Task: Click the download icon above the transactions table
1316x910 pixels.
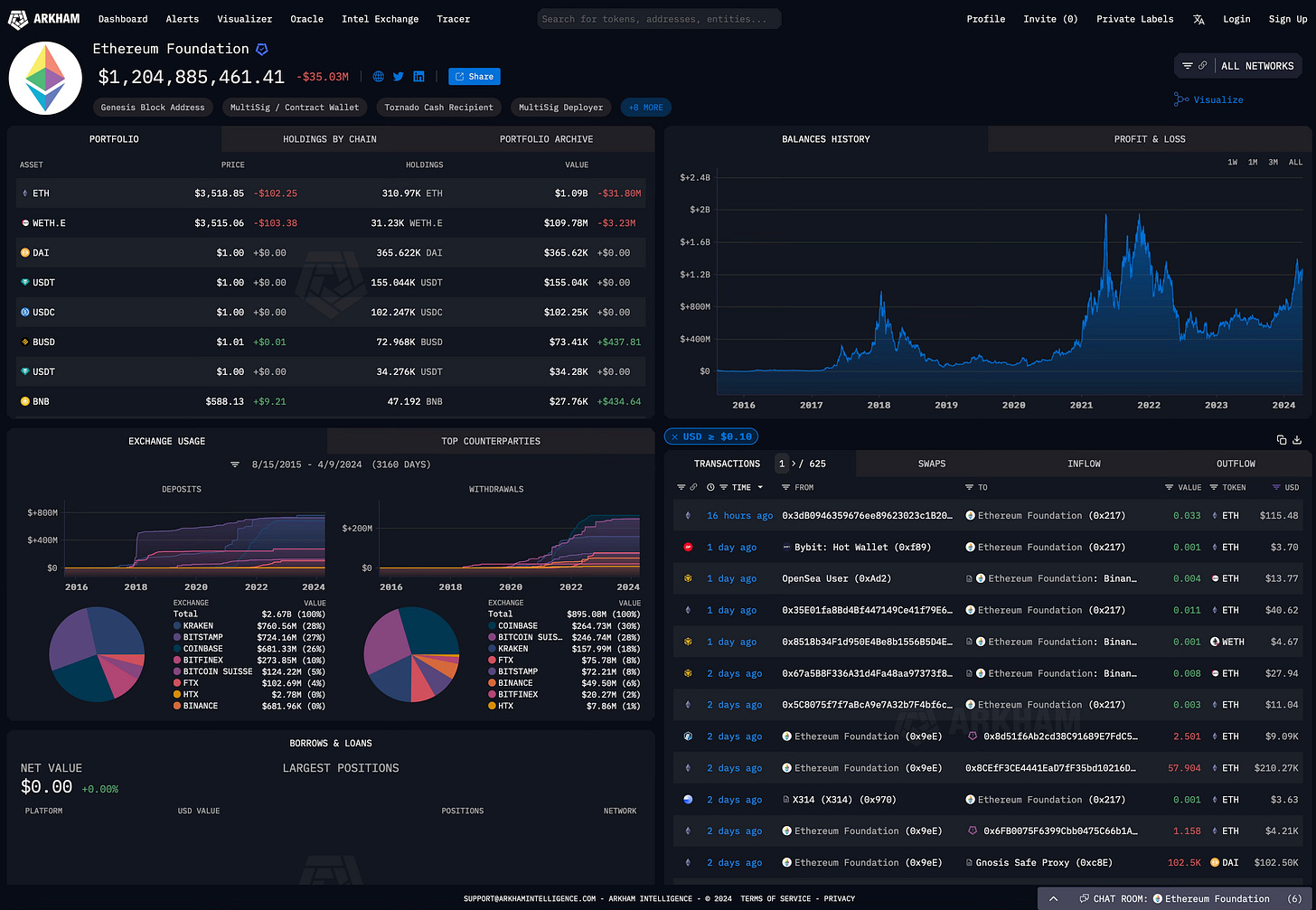Action: point(1297,440)
